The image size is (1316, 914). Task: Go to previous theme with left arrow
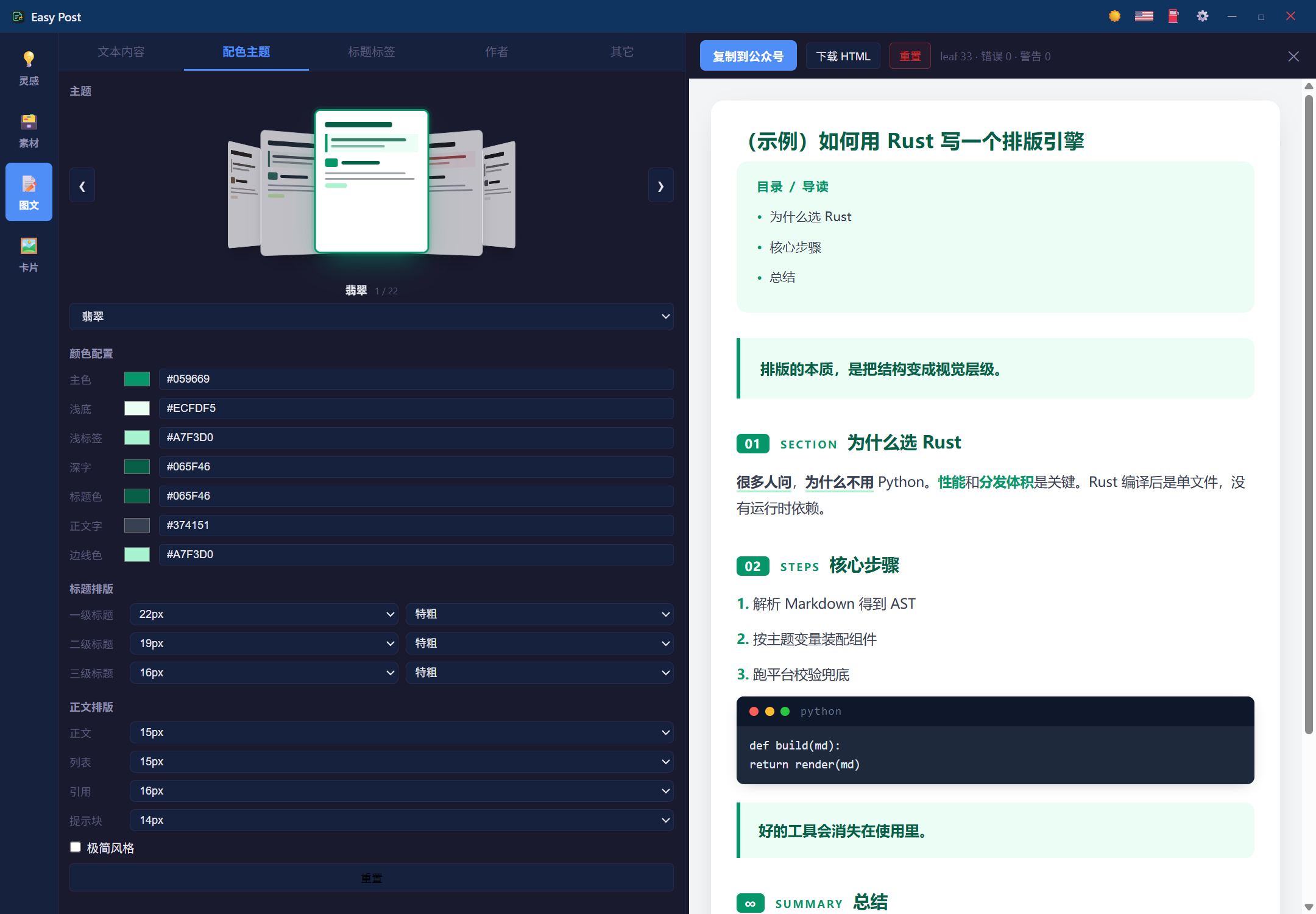(82, 185)
